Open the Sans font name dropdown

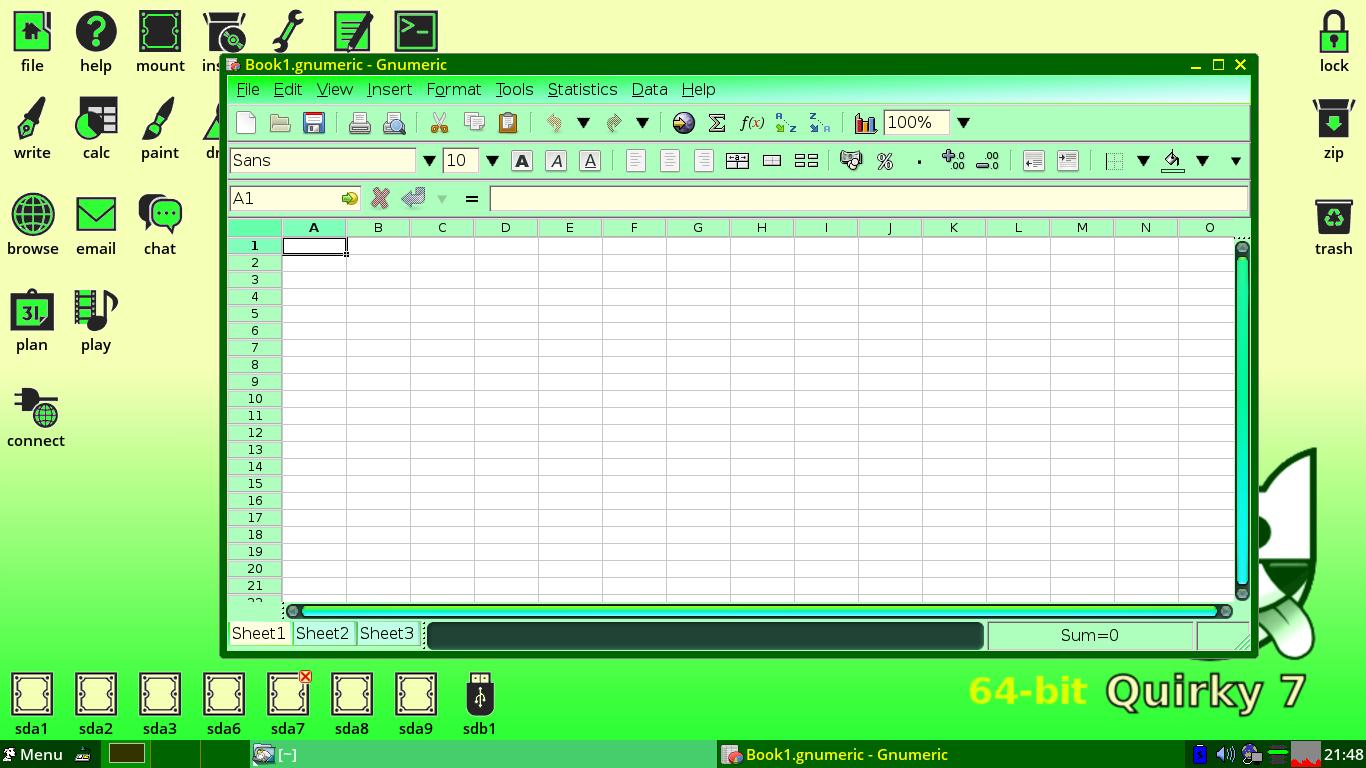pos(429,161)
